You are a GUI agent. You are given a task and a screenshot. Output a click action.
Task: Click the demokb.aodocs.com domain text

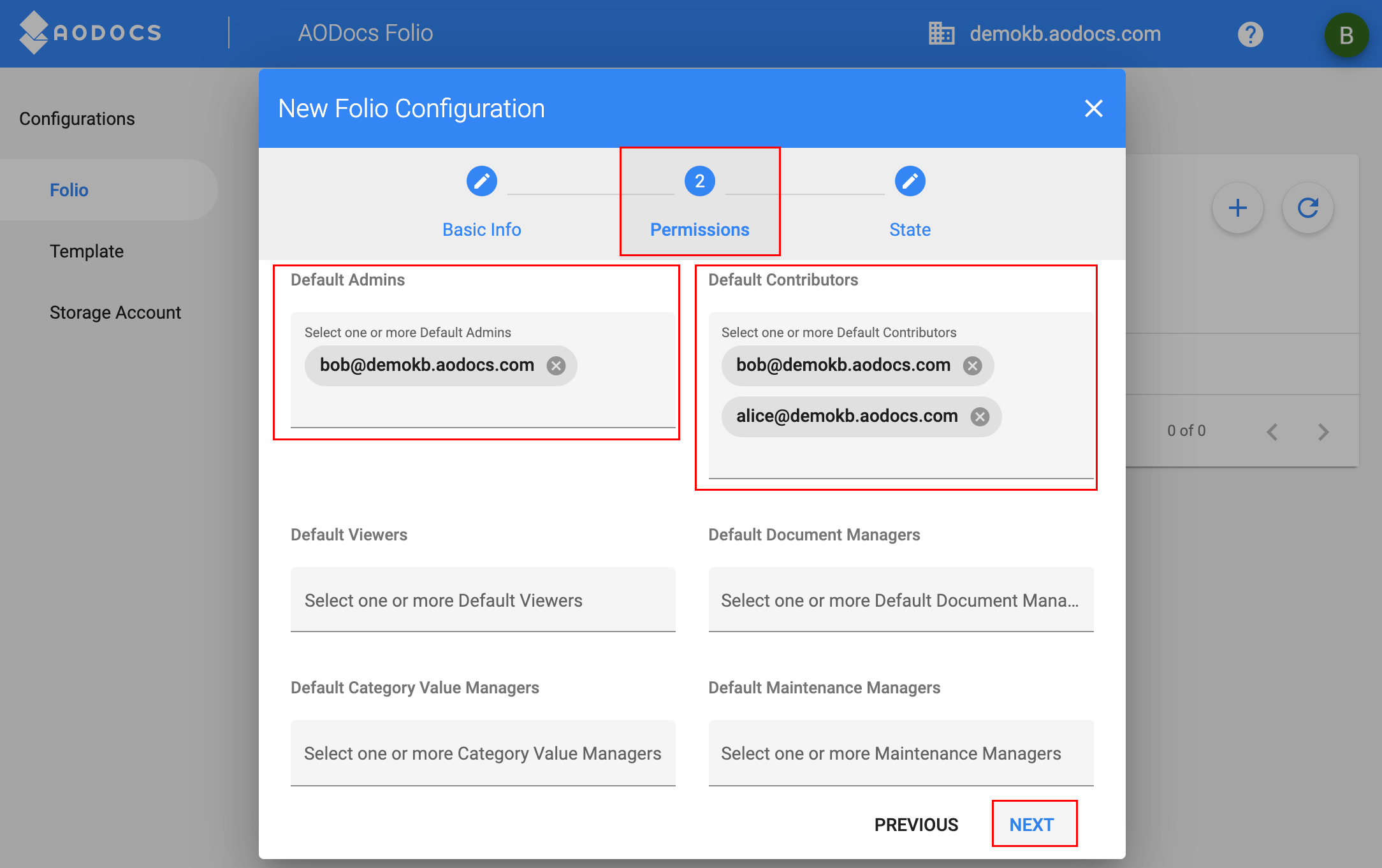[1065, 34]
